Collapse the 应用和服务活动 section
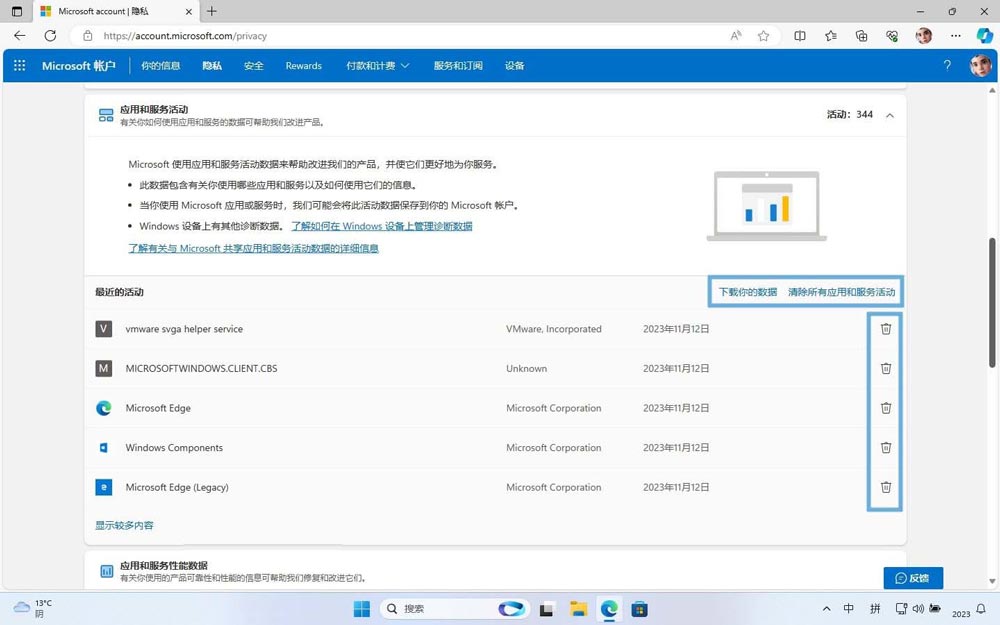This screenshot has height=625, width=1000. [x=889, y=114]
